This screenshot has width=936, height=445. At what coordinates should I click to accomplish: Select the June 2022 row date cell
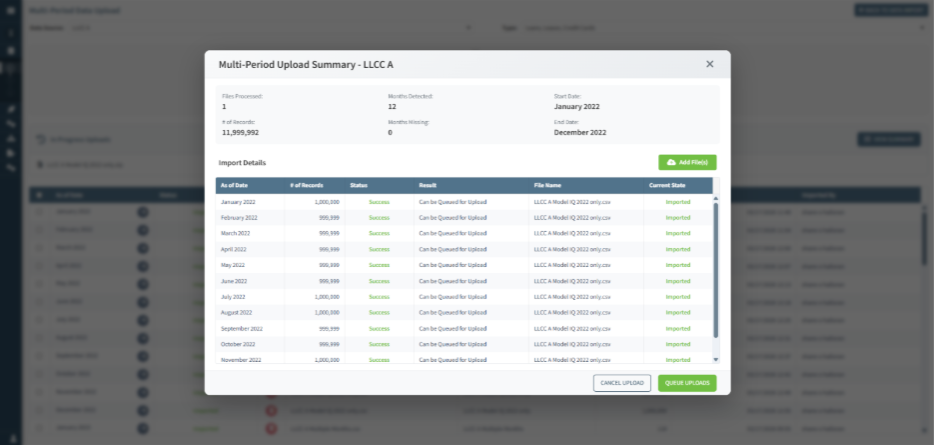click(x=234, y=281)
